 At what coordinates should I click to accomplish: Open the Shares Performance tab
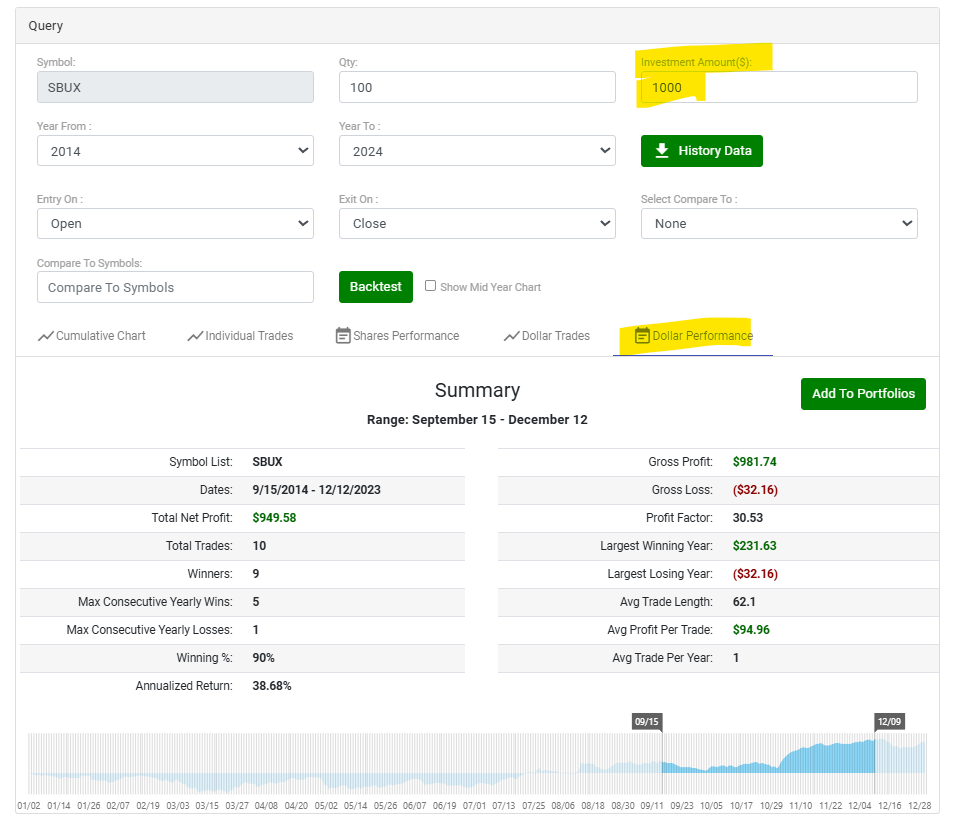click(x=398, y=336)
